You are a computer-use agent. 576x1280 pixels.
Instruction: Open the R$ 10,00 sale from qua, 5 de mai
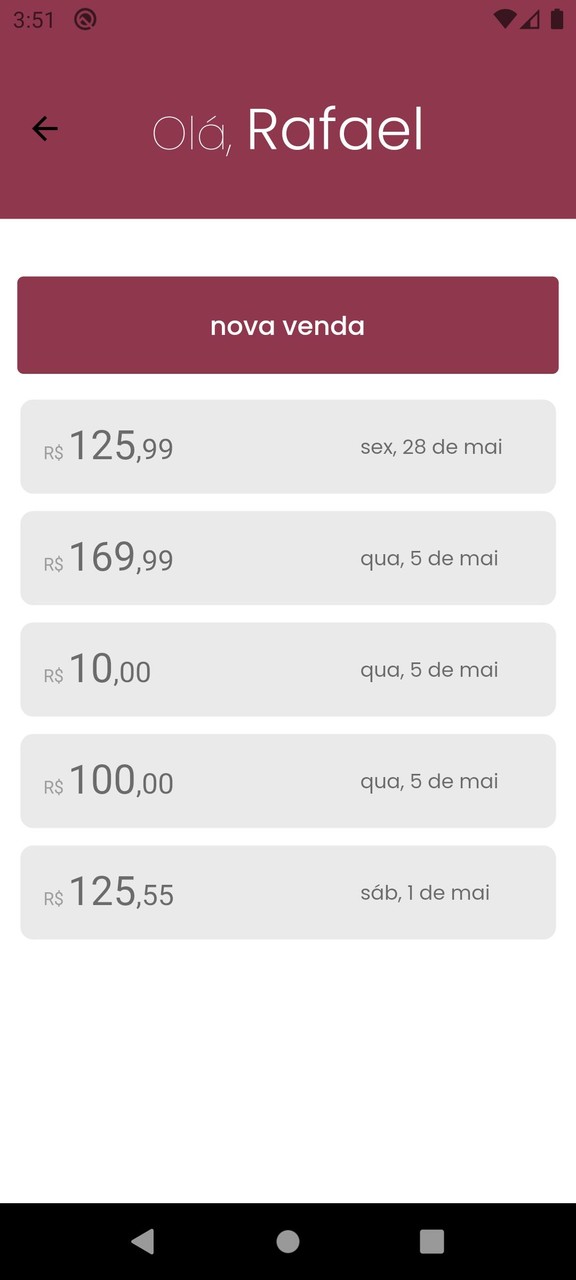[x=287, y=669]
